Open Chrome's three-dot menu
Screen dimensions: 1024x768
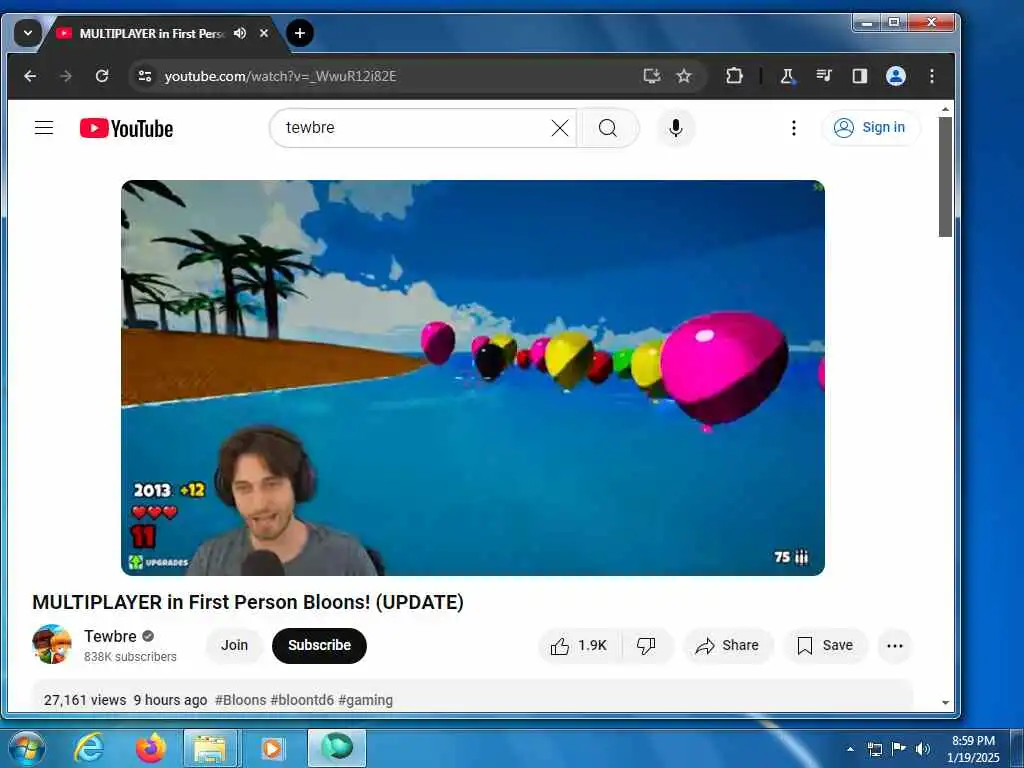[932, 76]
